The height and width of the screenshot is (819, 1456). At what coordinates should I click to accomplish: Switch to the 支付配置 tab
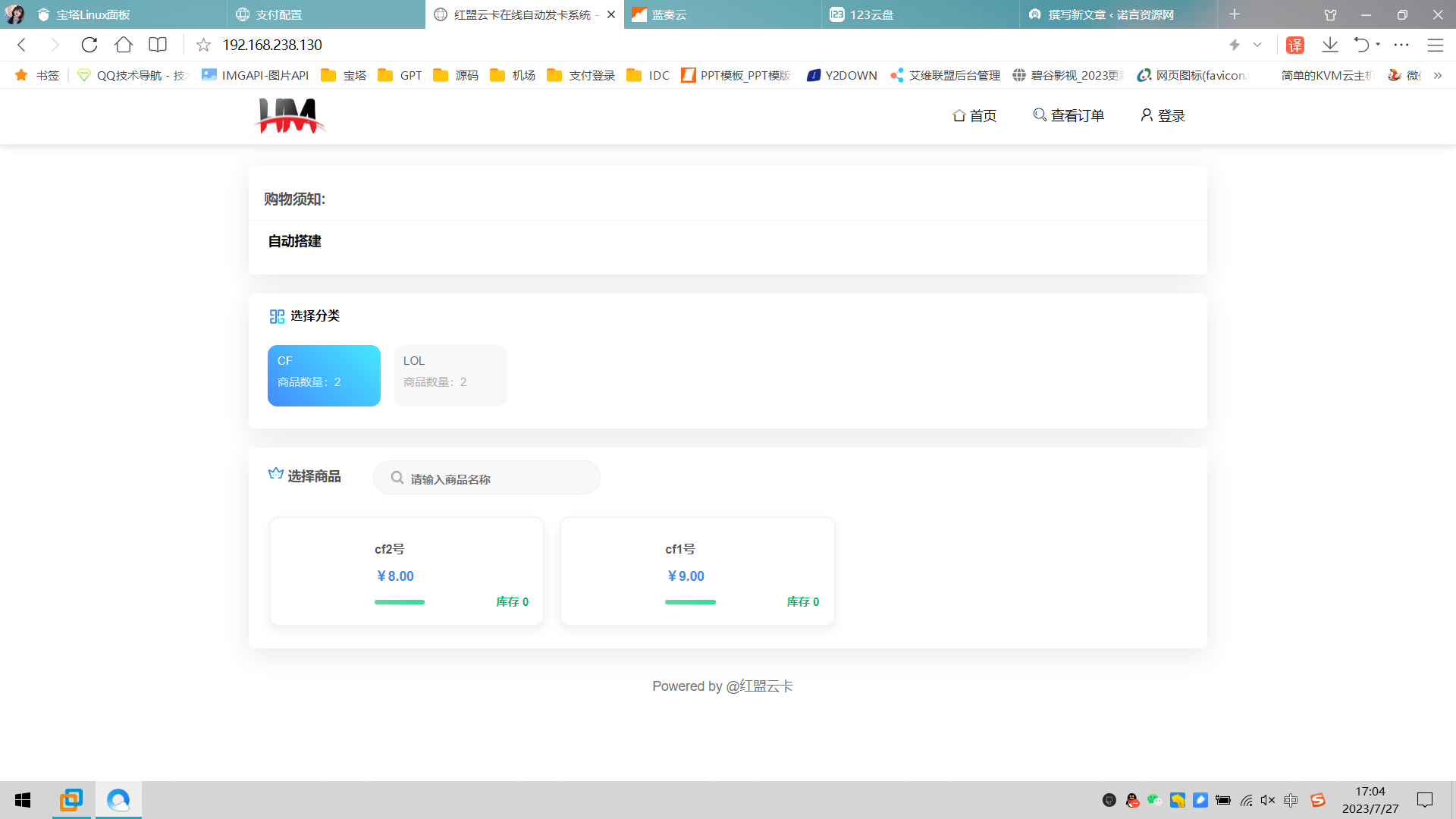pyautogui.click(x=326, y=14)
